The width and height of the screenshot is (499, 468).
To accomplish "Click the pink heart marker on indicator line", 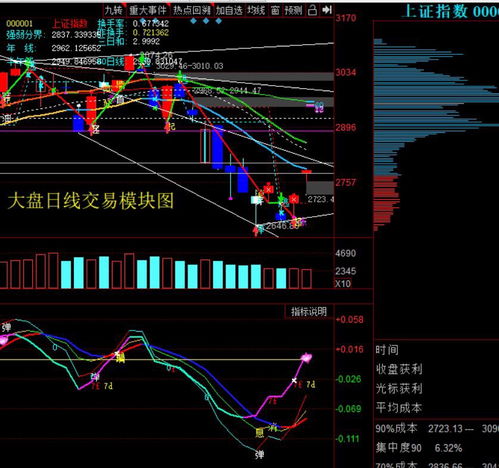I will 306,358.
